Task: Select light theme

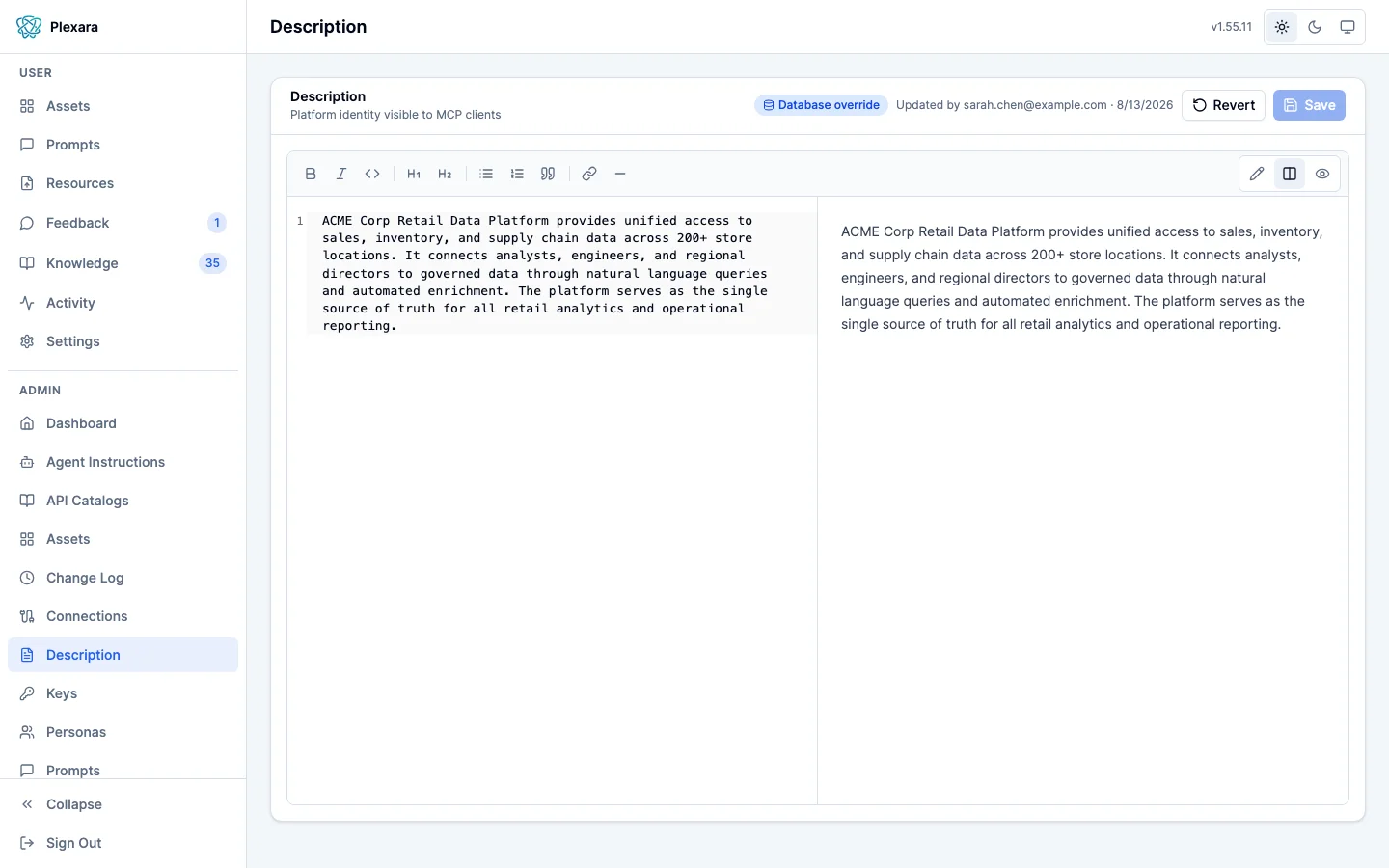Action: [1282, 27]
